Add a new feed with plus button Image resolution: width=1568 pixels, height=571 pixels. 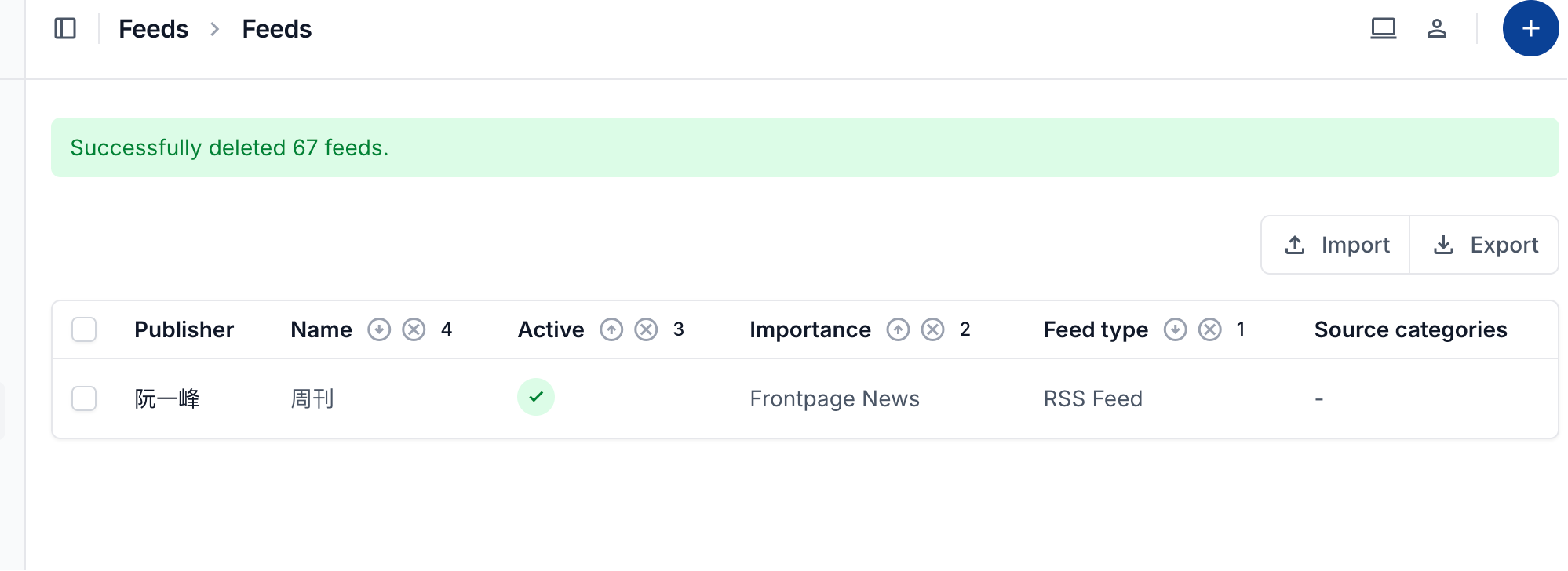1530,29
